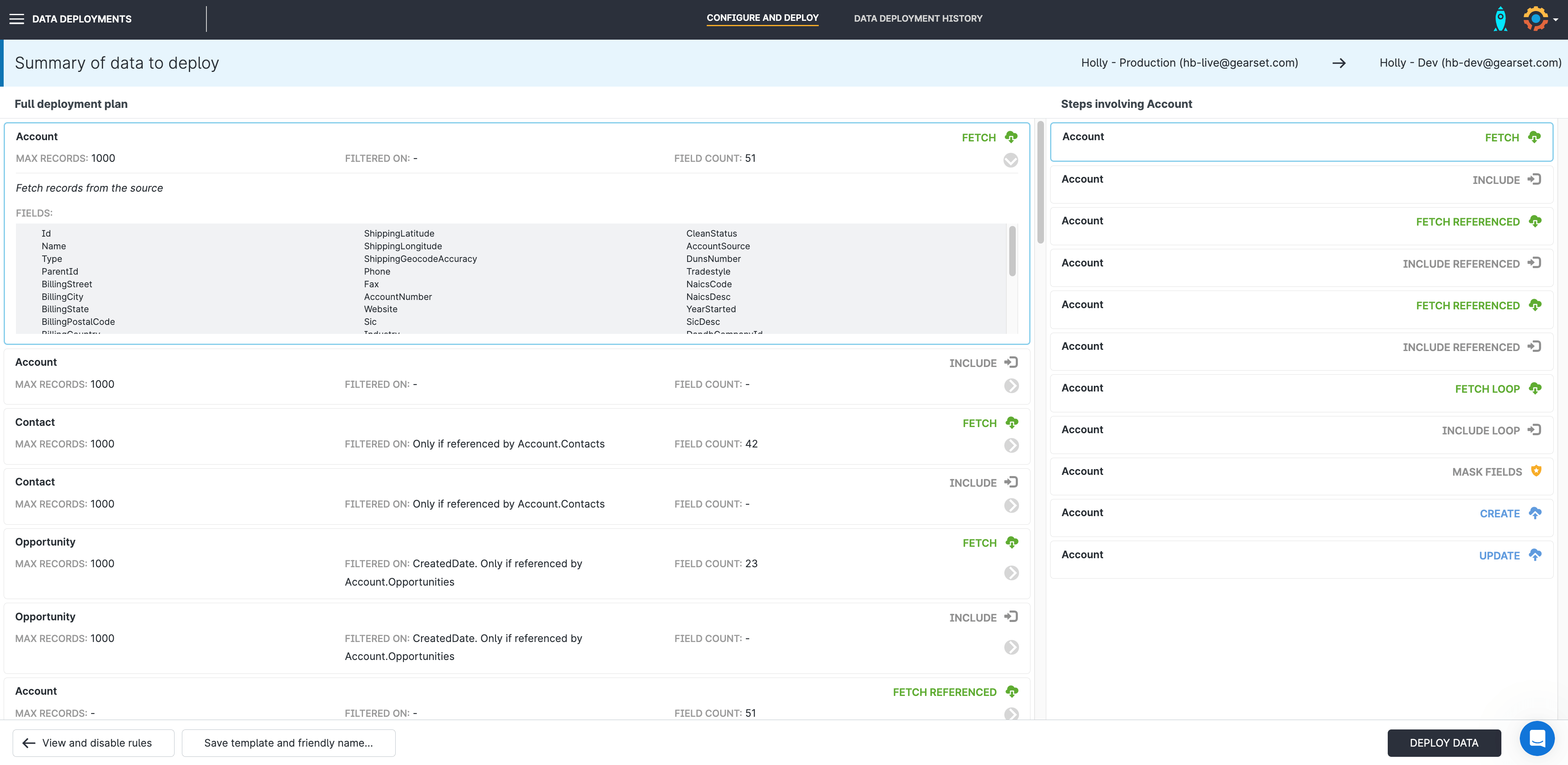Expand the Contact Fetch step details
1568x765 pixels.
click(x=1011, y=445)
